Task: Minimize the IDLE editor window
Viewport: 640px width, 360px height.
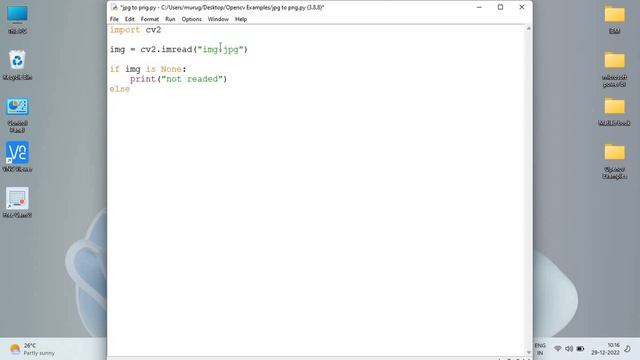Action: tap(479, 7)
